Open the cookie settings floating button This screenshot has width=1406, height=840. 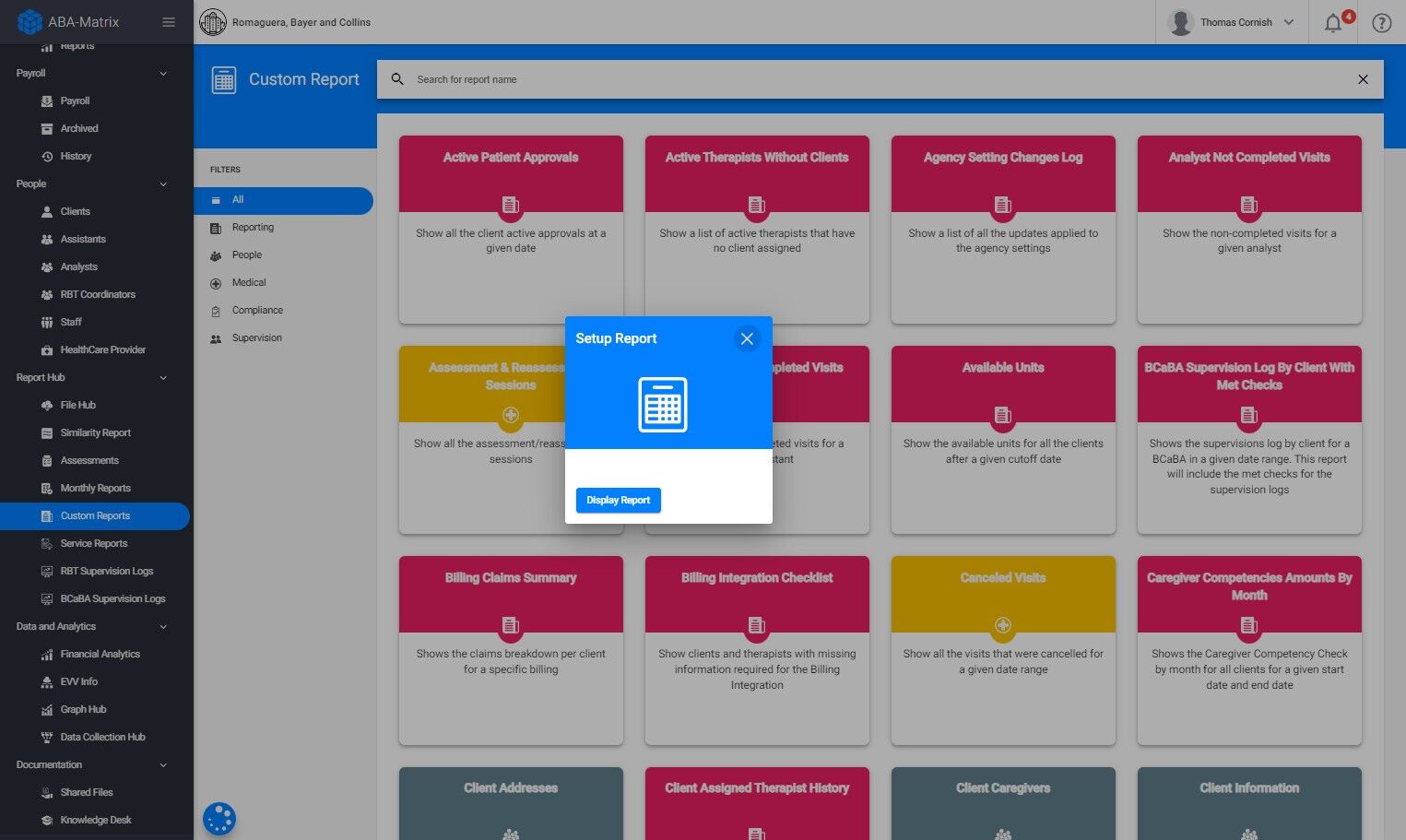[219, 818]
